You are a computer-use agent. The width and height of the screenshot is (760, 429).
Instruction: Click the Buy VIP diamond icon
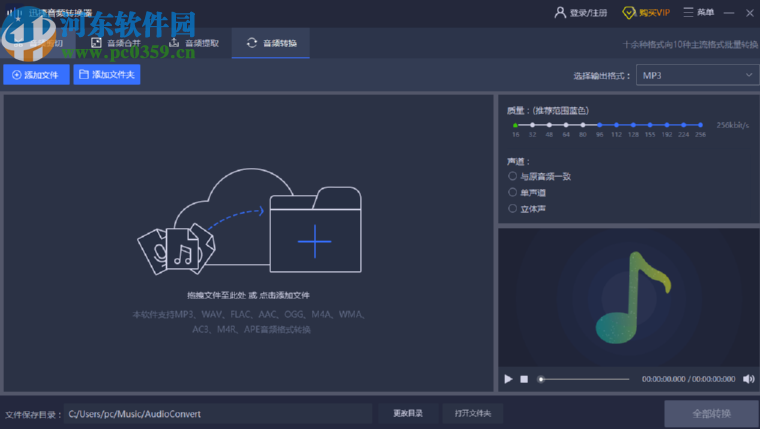coord(628,13)
